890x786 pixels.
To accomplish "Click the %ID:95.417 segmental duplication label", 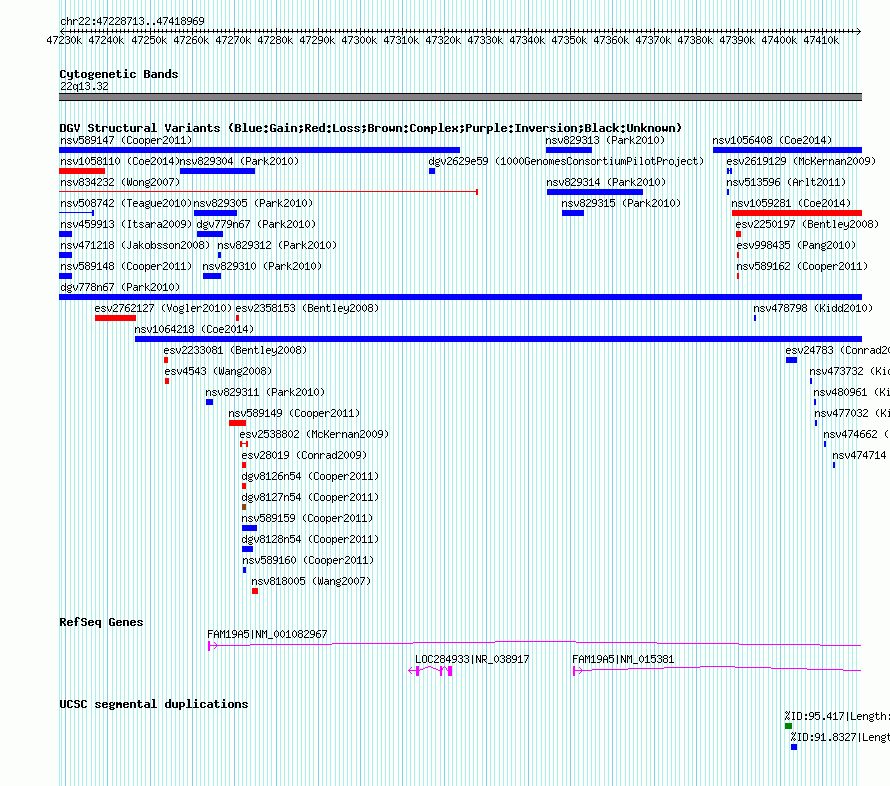I will [x=837, y=716].
